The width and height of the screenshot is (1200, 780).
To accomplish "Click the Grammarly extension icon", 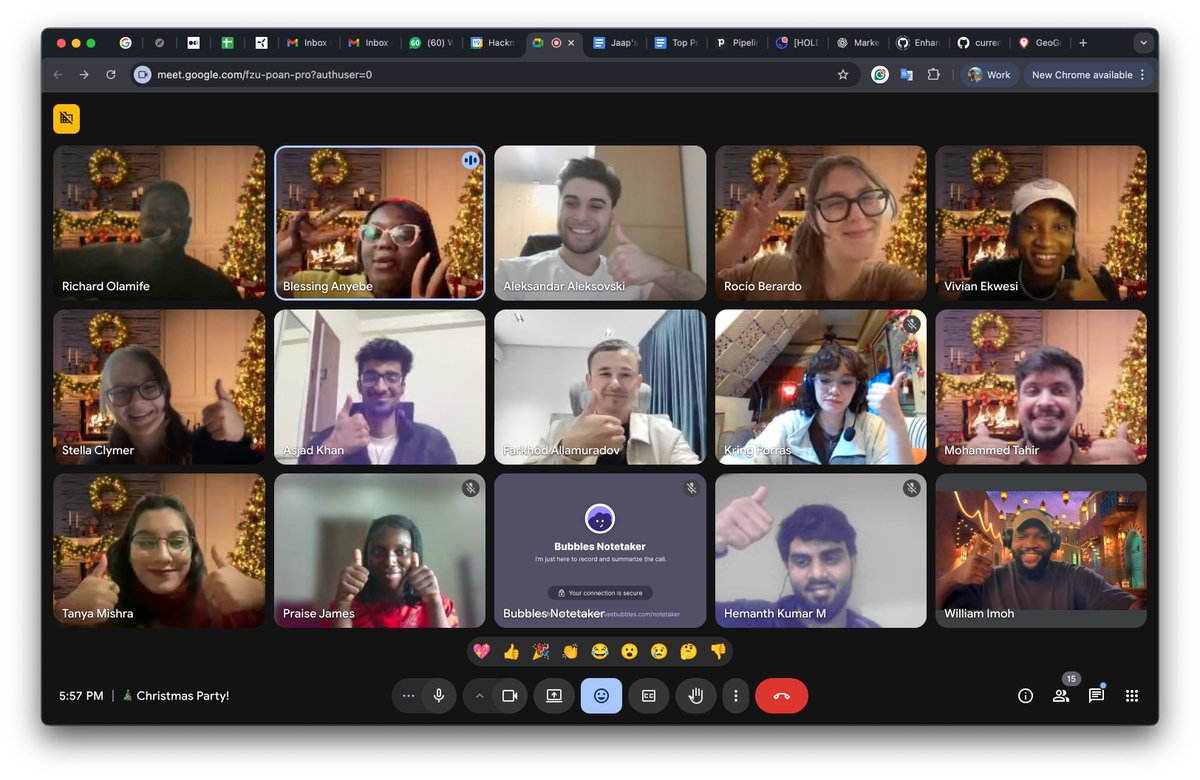I will pos(880,74).
